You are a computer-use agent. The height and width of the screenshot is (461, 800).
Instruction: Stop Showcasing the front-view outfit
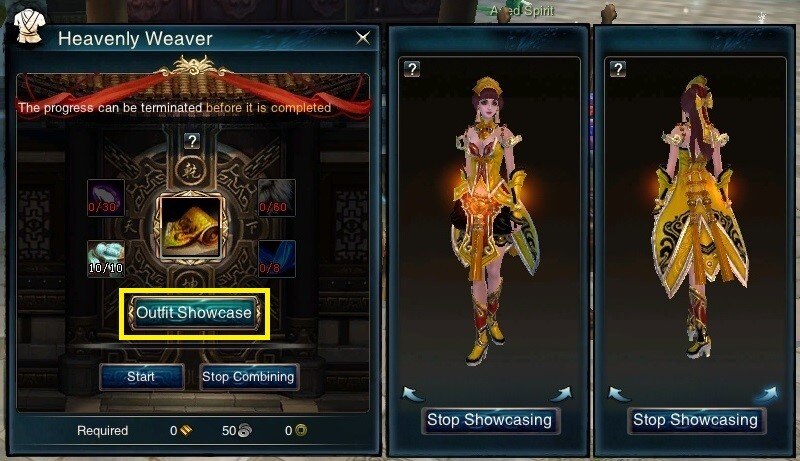coord(490,420)
